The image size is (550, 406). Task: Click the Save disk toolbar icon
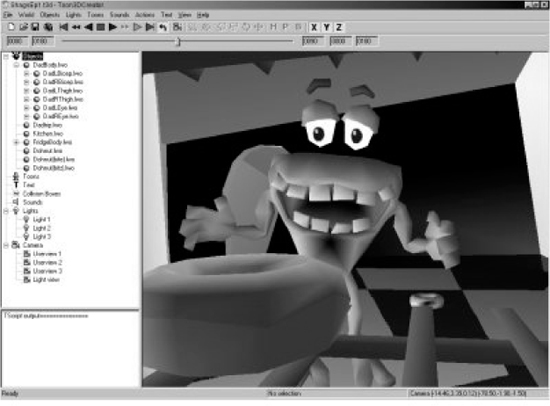35,27
